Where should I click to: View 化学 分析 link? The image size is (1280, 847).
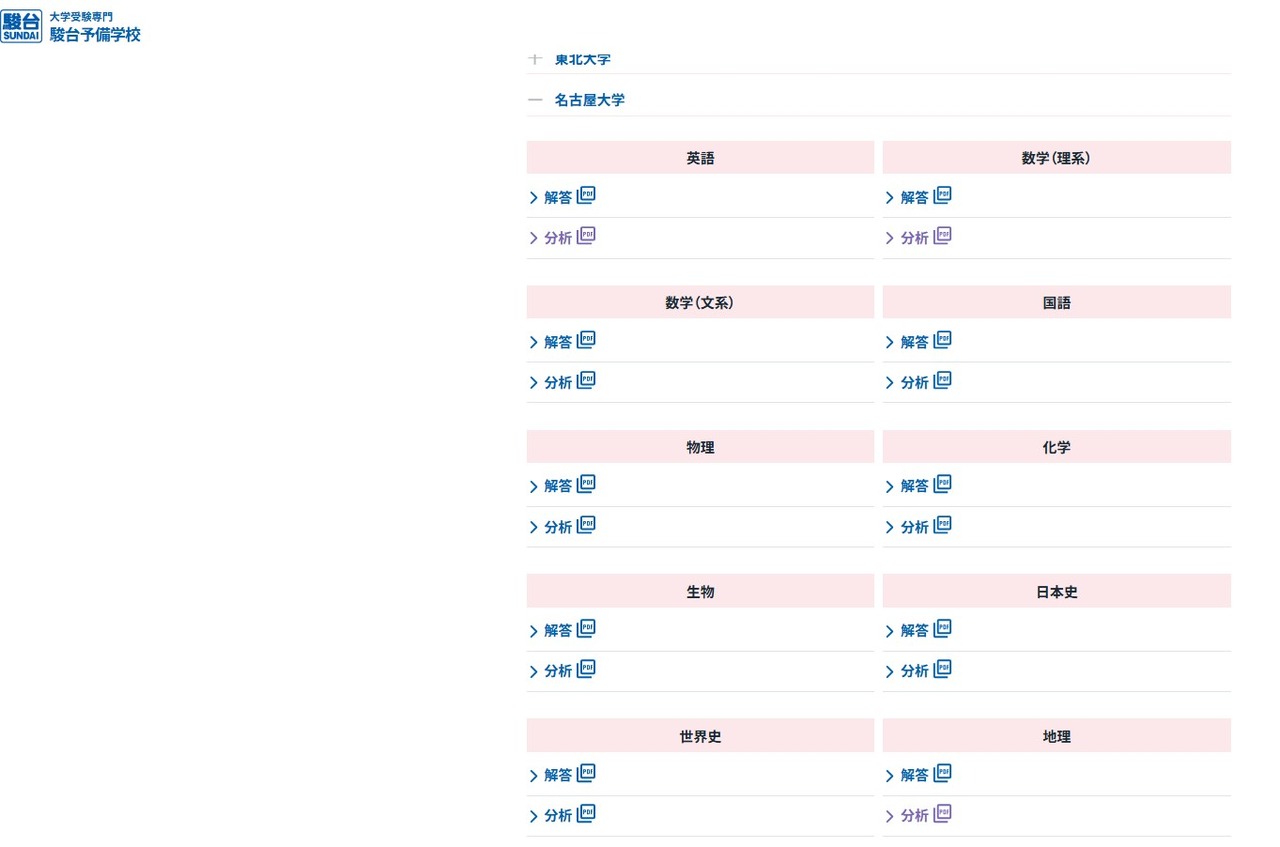(914, 527)
